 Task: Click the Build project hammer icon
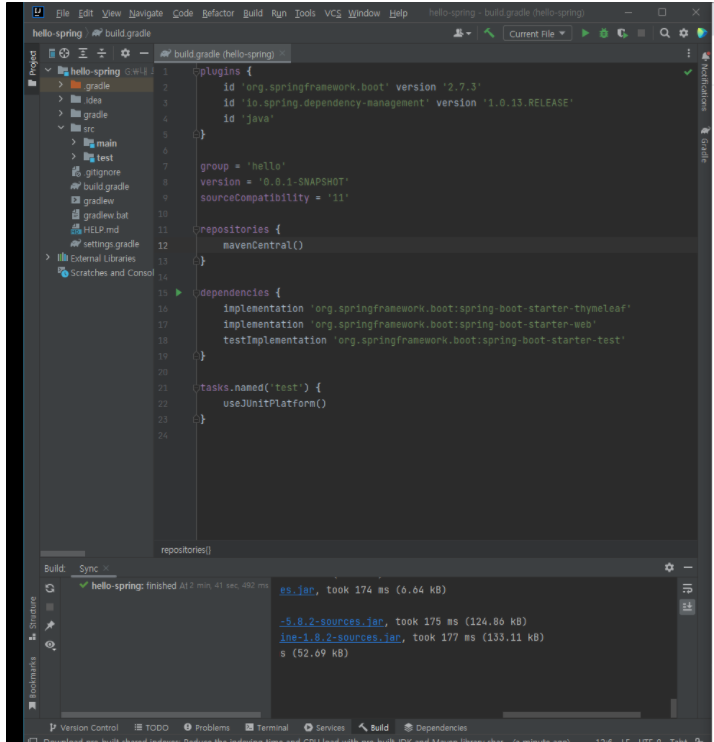[x=489, y=33]
